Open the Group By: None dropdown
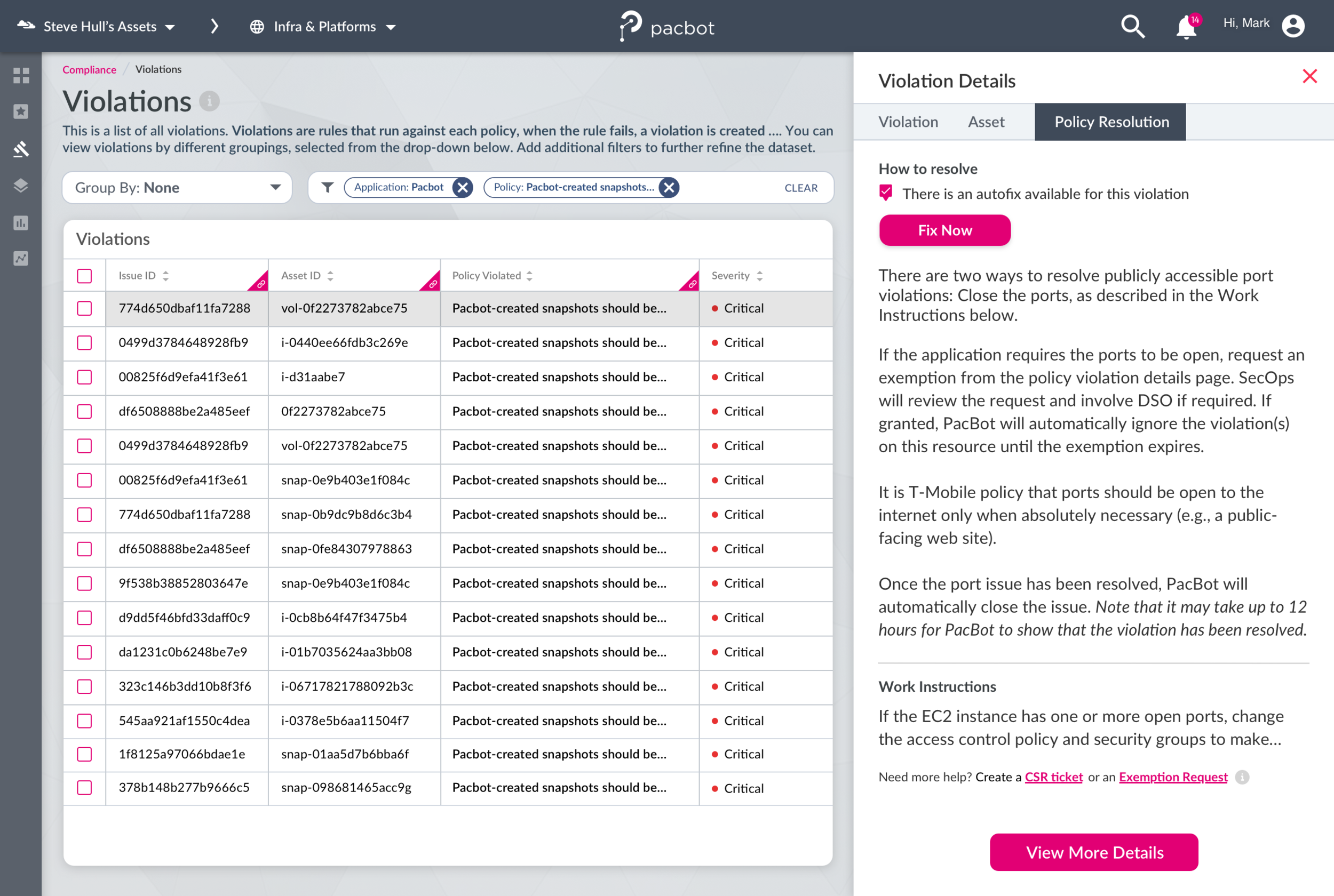The image size is (1334, 896). tap(177, 187)
